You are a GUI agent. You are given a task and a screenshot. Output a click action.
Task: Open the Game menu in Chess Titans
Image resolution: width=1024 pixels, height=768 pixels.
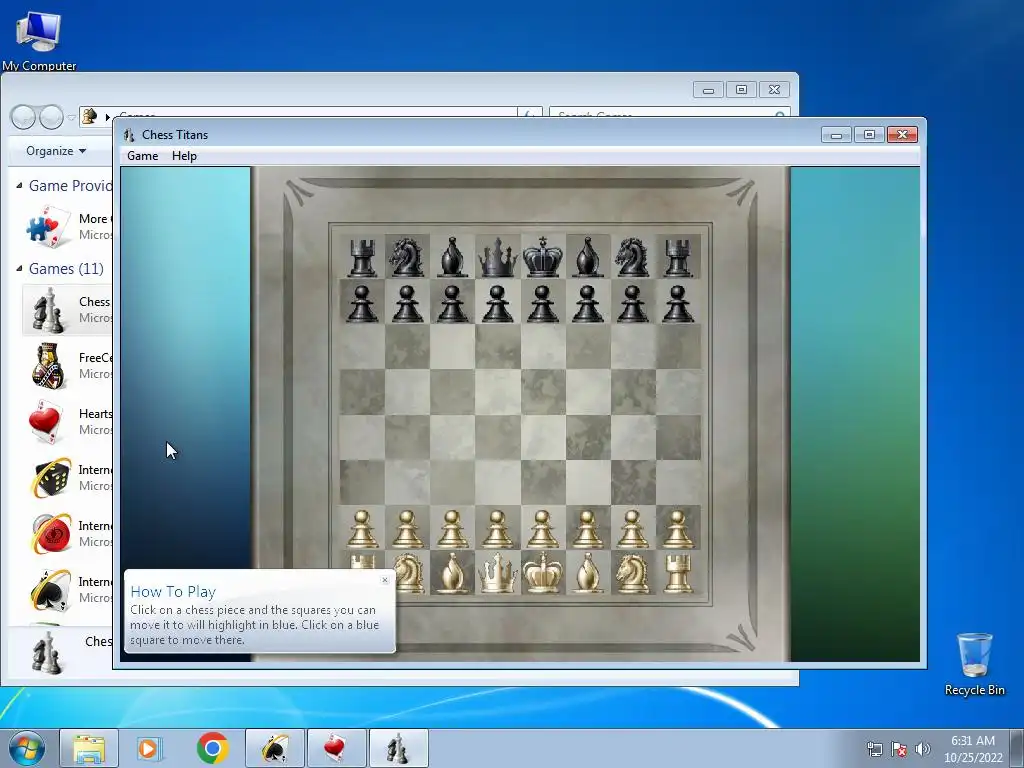pyautogui.click(x=142, y=156)
